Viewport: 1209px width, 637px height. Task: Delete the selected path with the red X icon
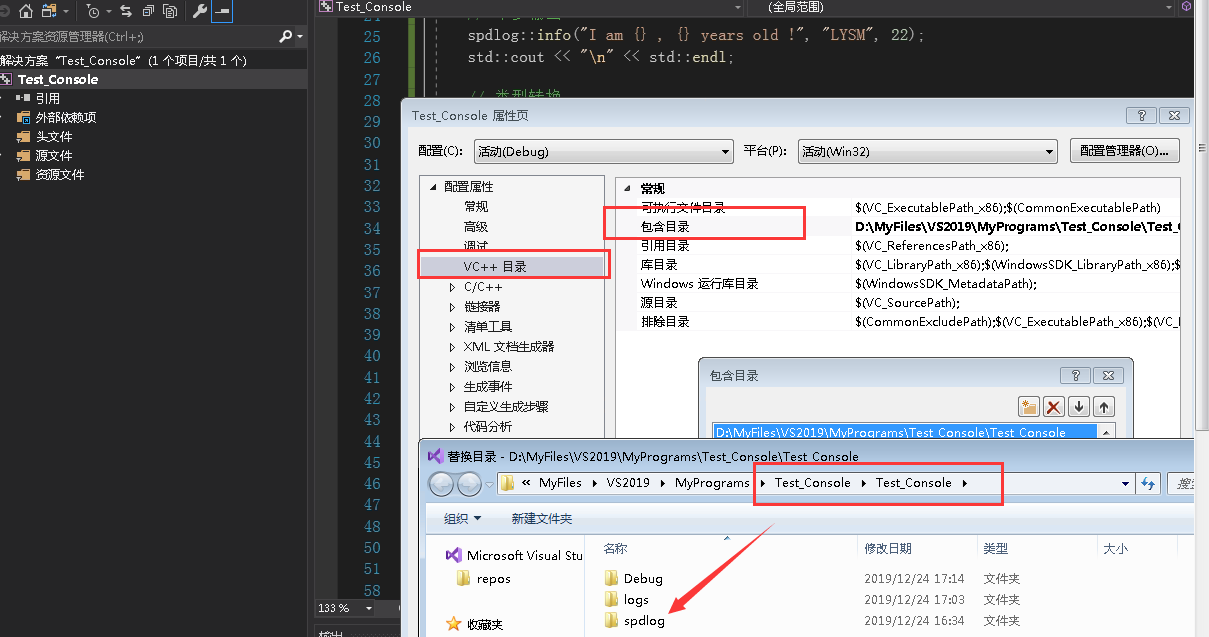pyautogui.click(x=1056, y=406)
